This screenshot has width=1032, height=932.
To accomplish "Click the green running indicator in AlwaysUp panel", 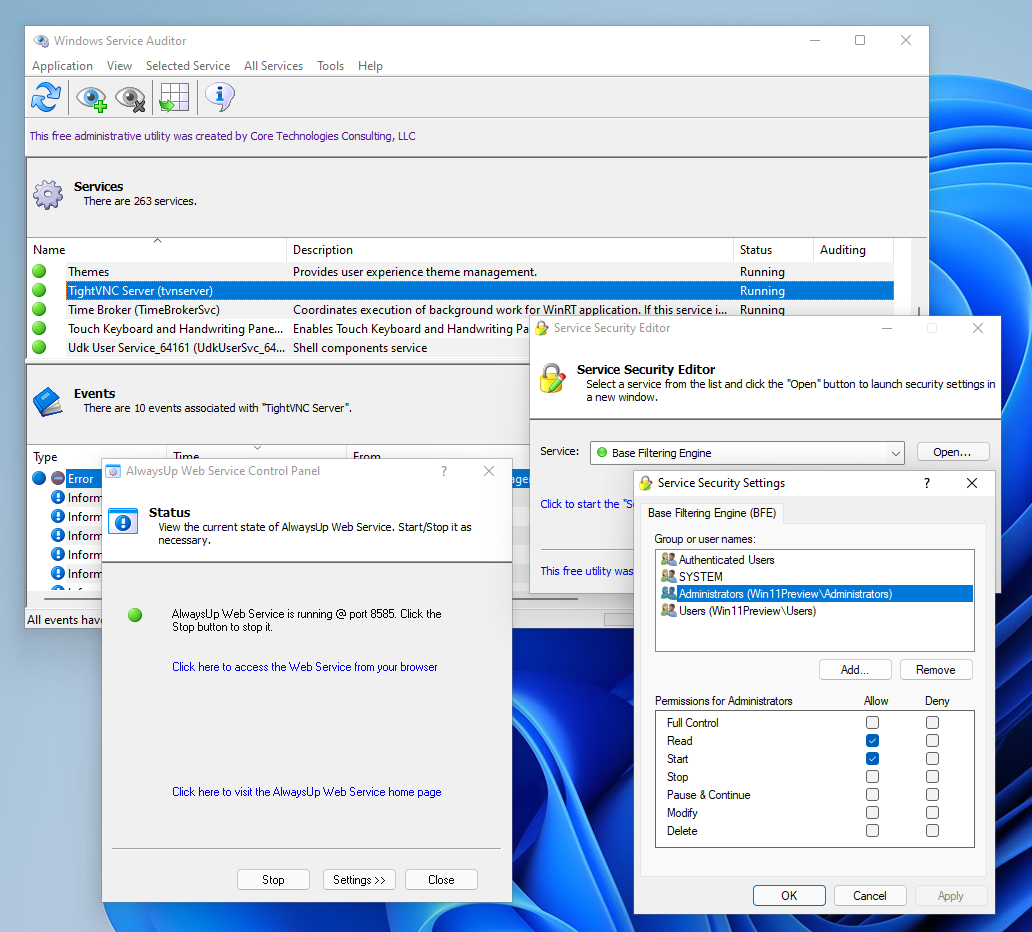I will pyautogui.click(x=135, y=615).
